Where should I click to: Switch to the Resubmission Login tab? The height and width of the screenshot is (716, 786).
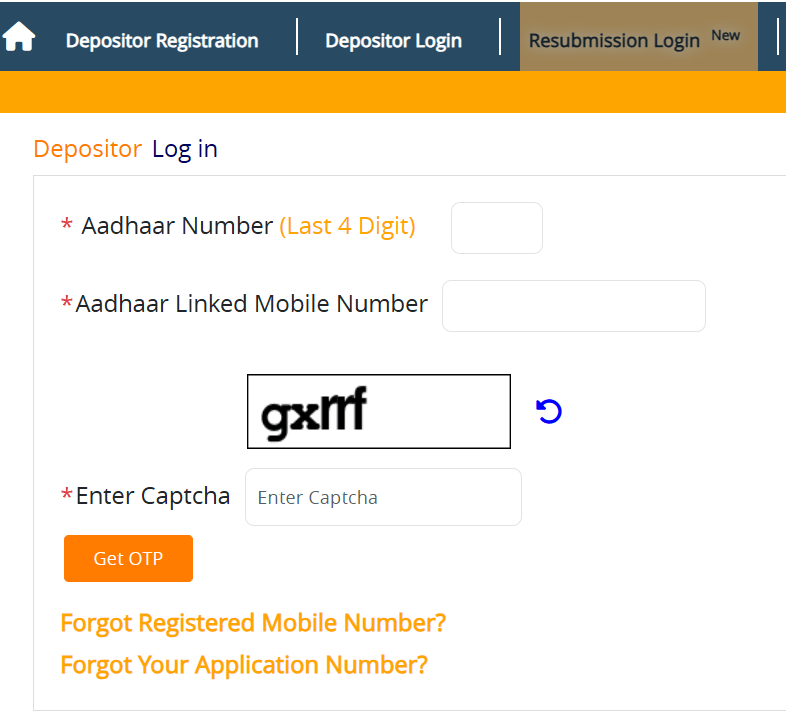coord(614,41)
